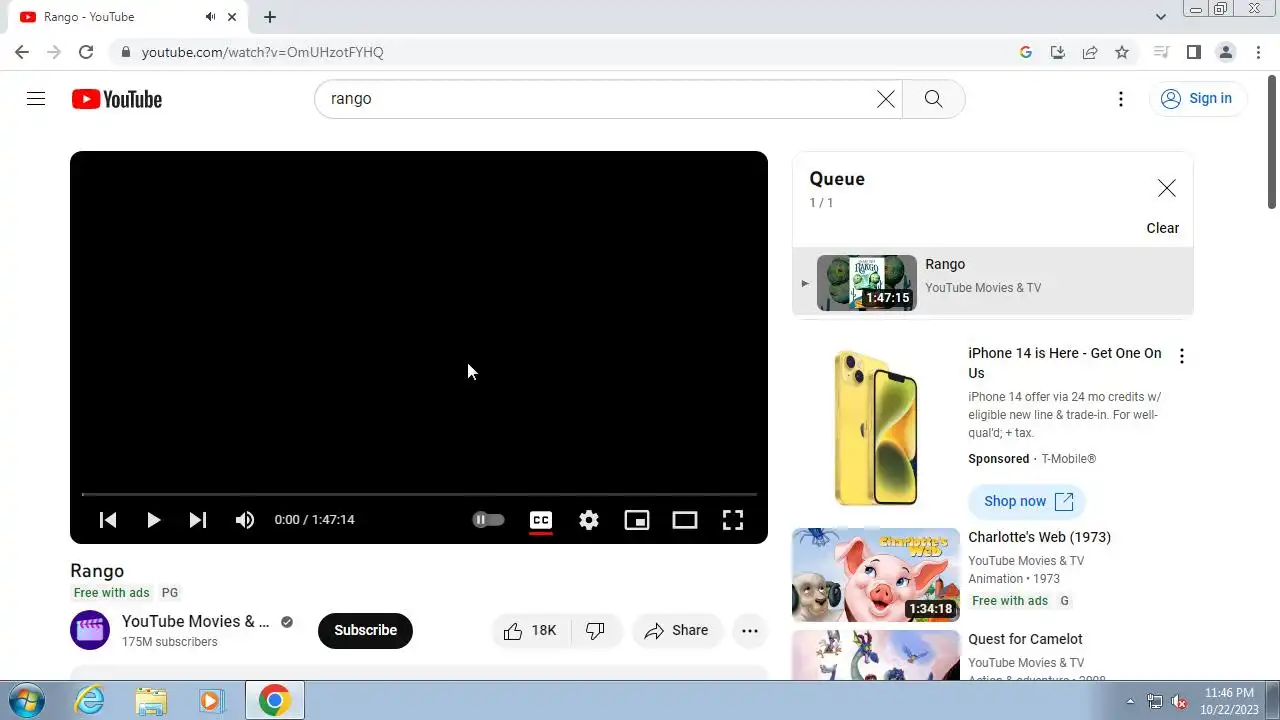
Task: Toggle closed captions CC button
Action: [x=541, y=520]
